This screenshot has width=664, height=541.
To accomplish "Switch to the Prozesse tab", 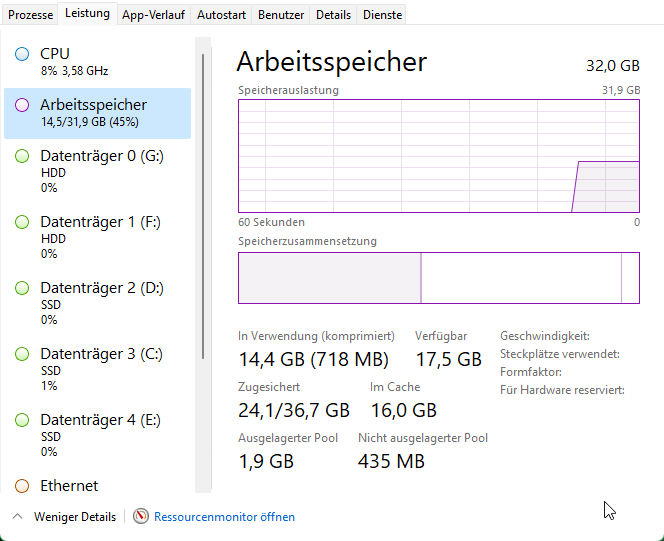I will (x=30, y=15).
